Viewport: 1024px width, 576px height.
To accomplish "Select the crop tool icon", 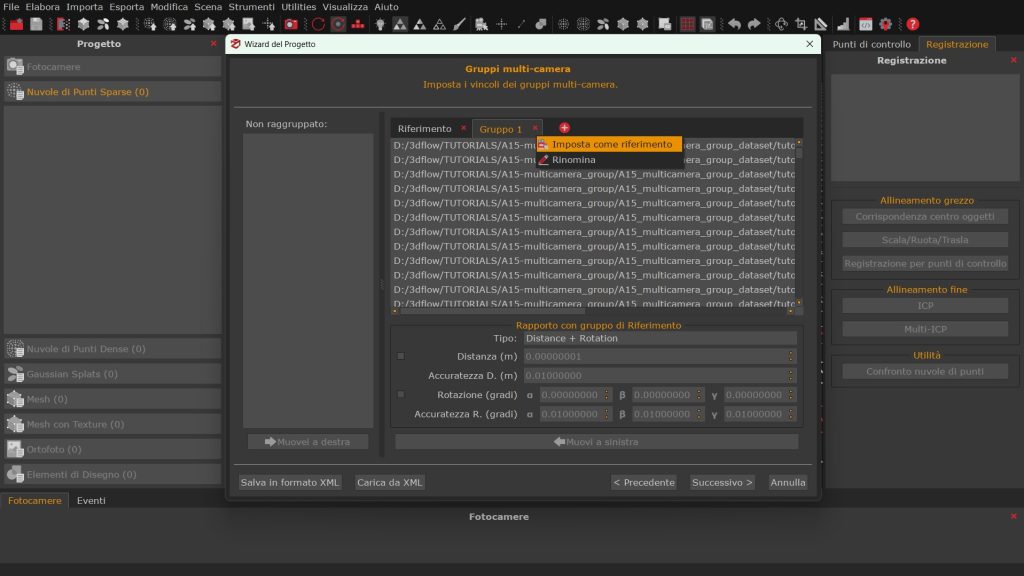I will [x=801, y=25].
